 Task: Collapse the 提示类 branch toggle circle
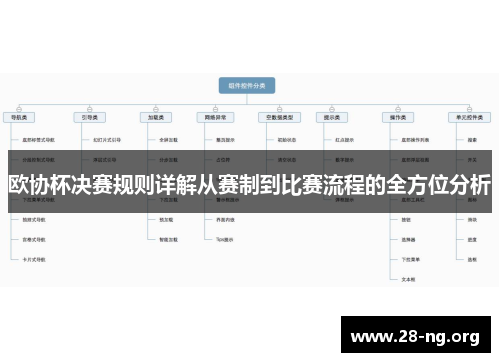click(x=332, y=109)
